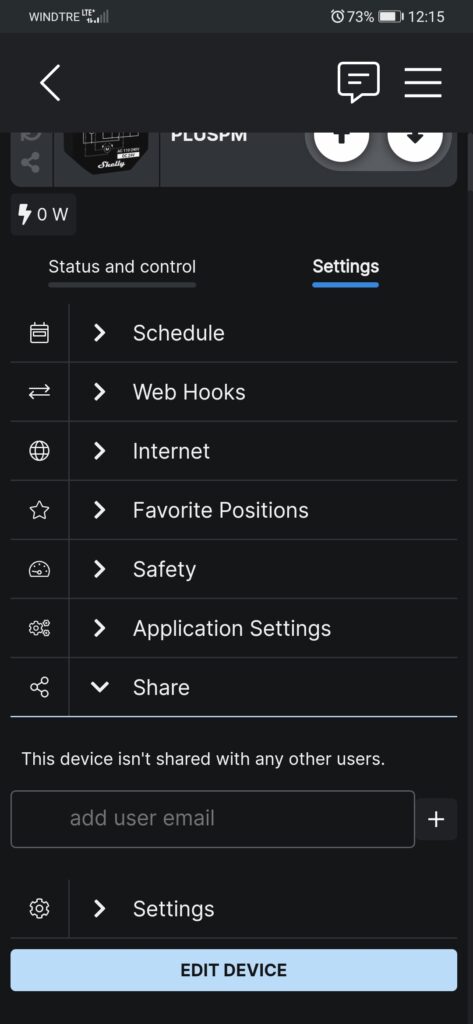
Task: Open the hamburger menu
Action: [x=423, y=83]
